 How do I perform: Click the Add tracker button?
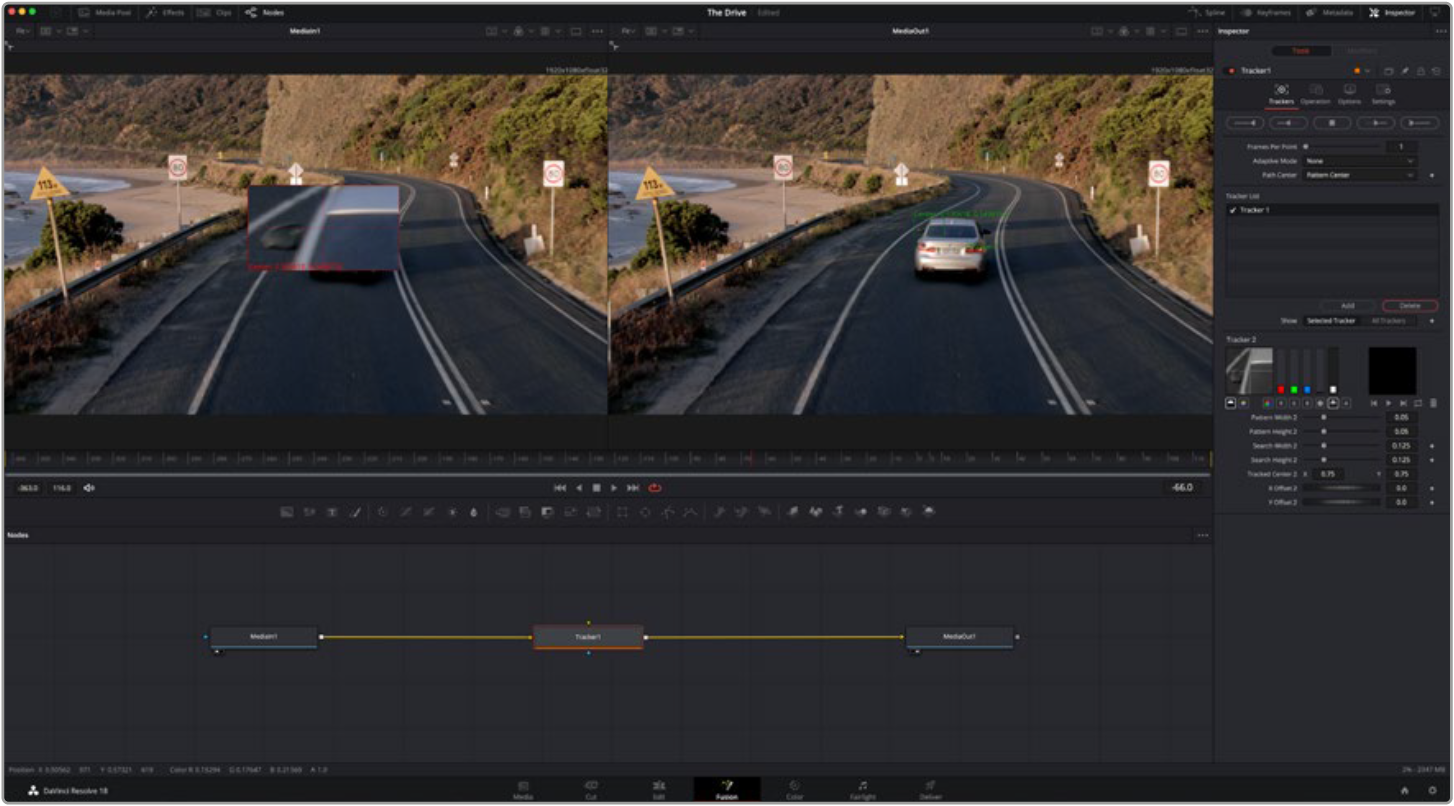(x=1347, y=306)
